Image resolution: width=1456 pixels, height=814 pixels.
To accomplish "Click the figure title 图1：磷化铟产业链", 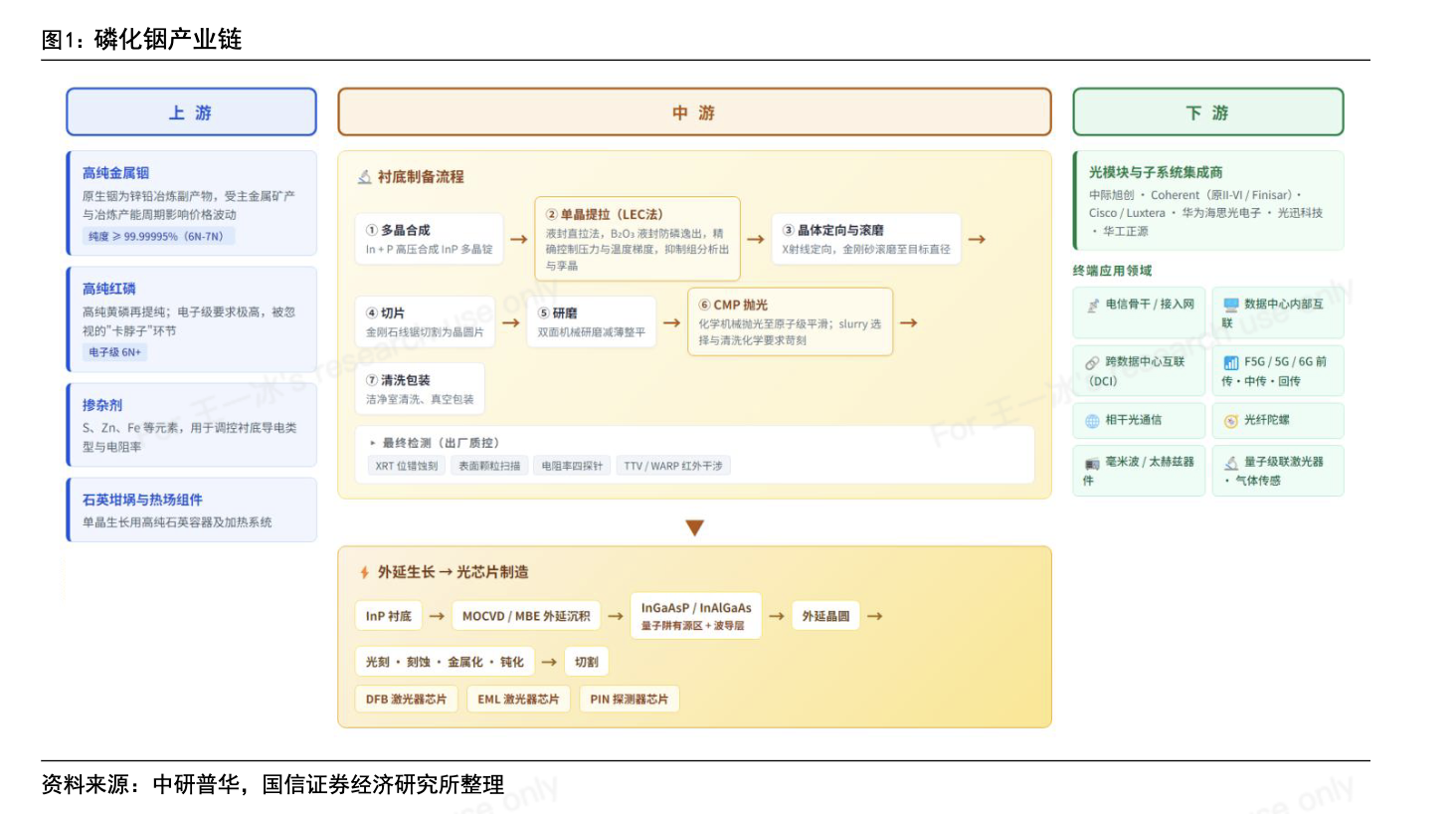I will [x=142, y=39].
